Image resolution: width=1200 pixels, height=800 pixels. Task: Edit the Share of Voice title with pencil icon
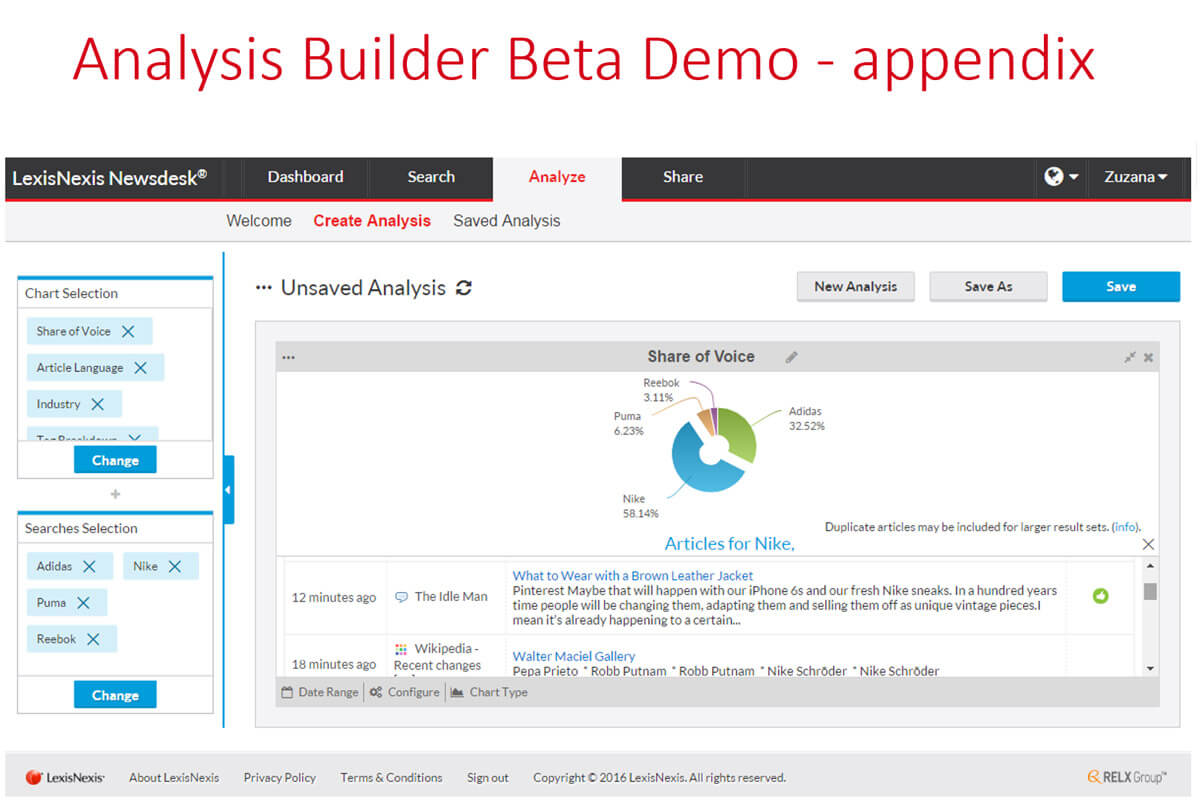[x=791, y=357]
